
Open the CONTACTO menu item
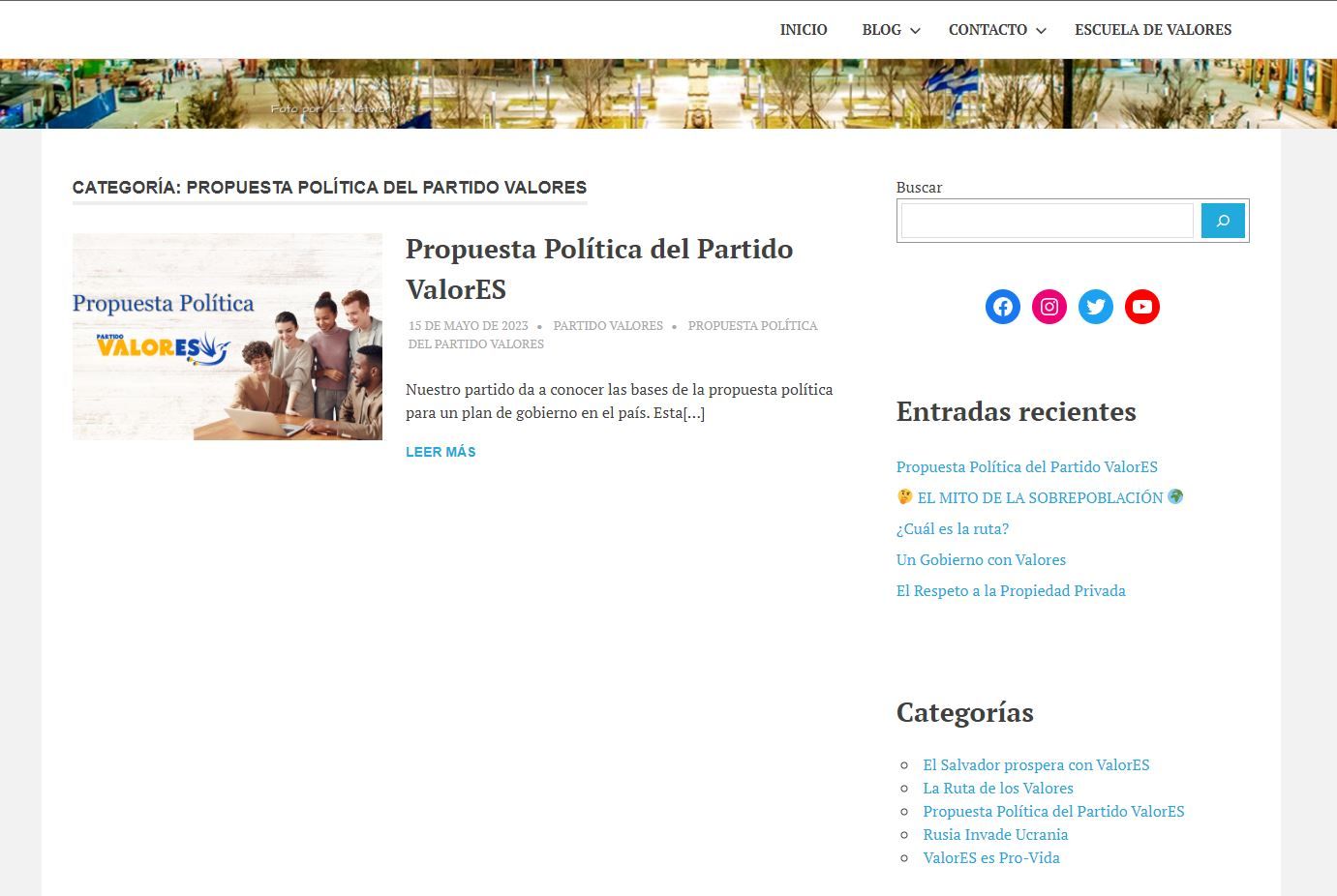(988, 30)
